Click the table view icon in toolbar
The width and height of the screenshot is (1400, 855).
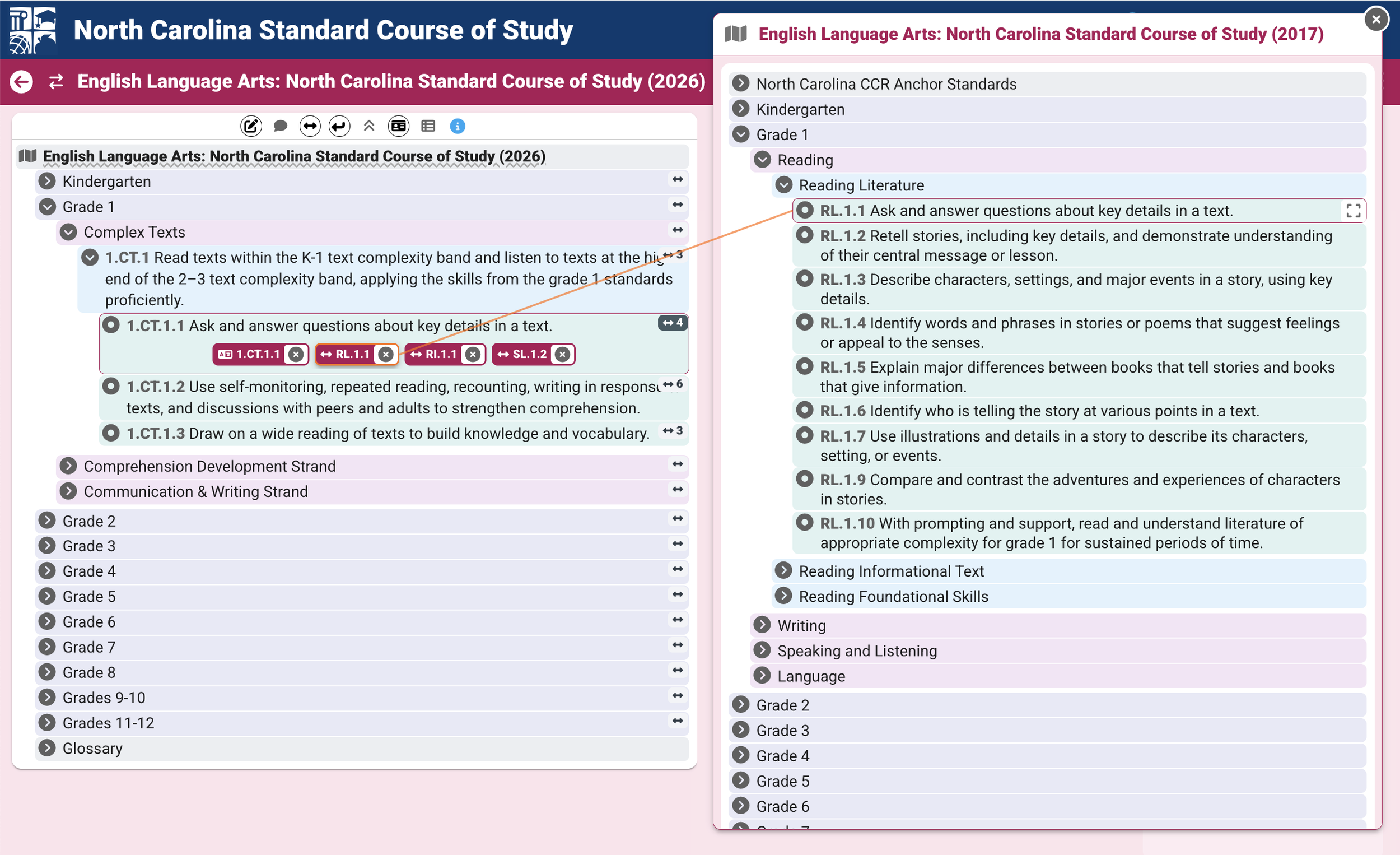pyautogui.click(x=428, y=126)
